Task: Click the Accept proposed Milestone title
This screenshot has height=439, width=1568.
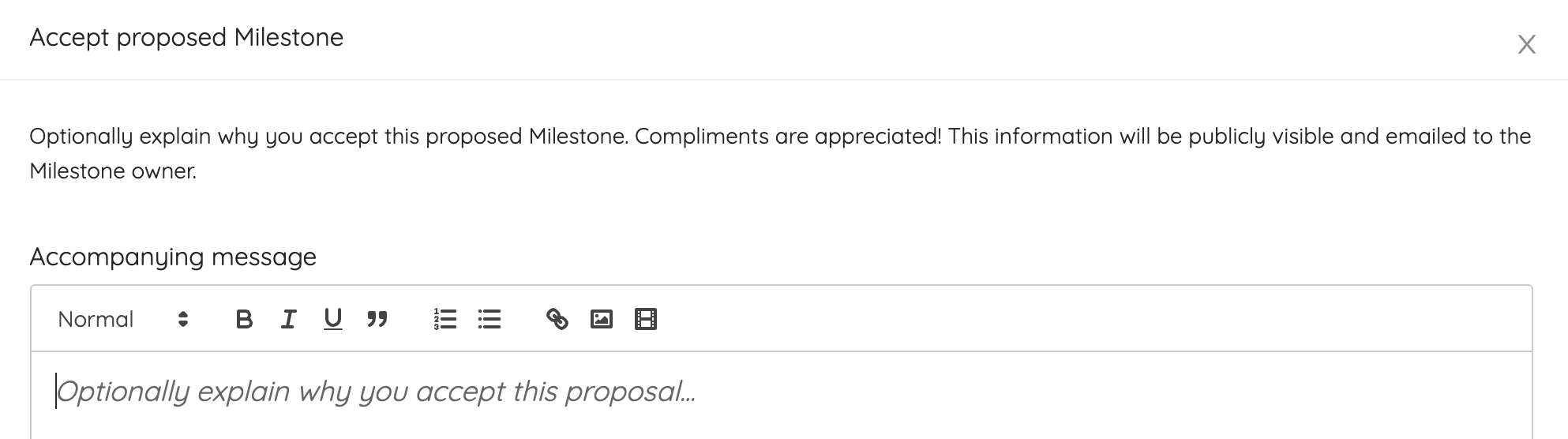Action: click(186, 37)
